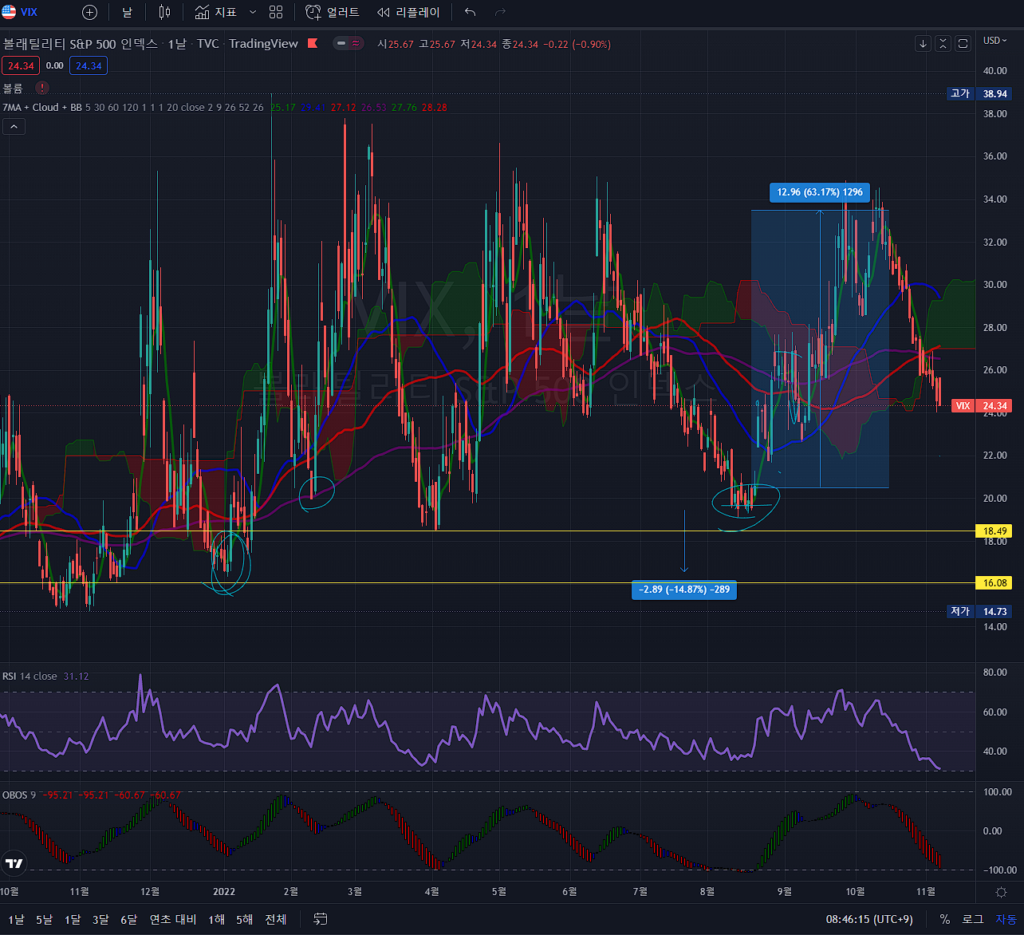
Task: Select the 6달 time range
Action: pos(128,919)
